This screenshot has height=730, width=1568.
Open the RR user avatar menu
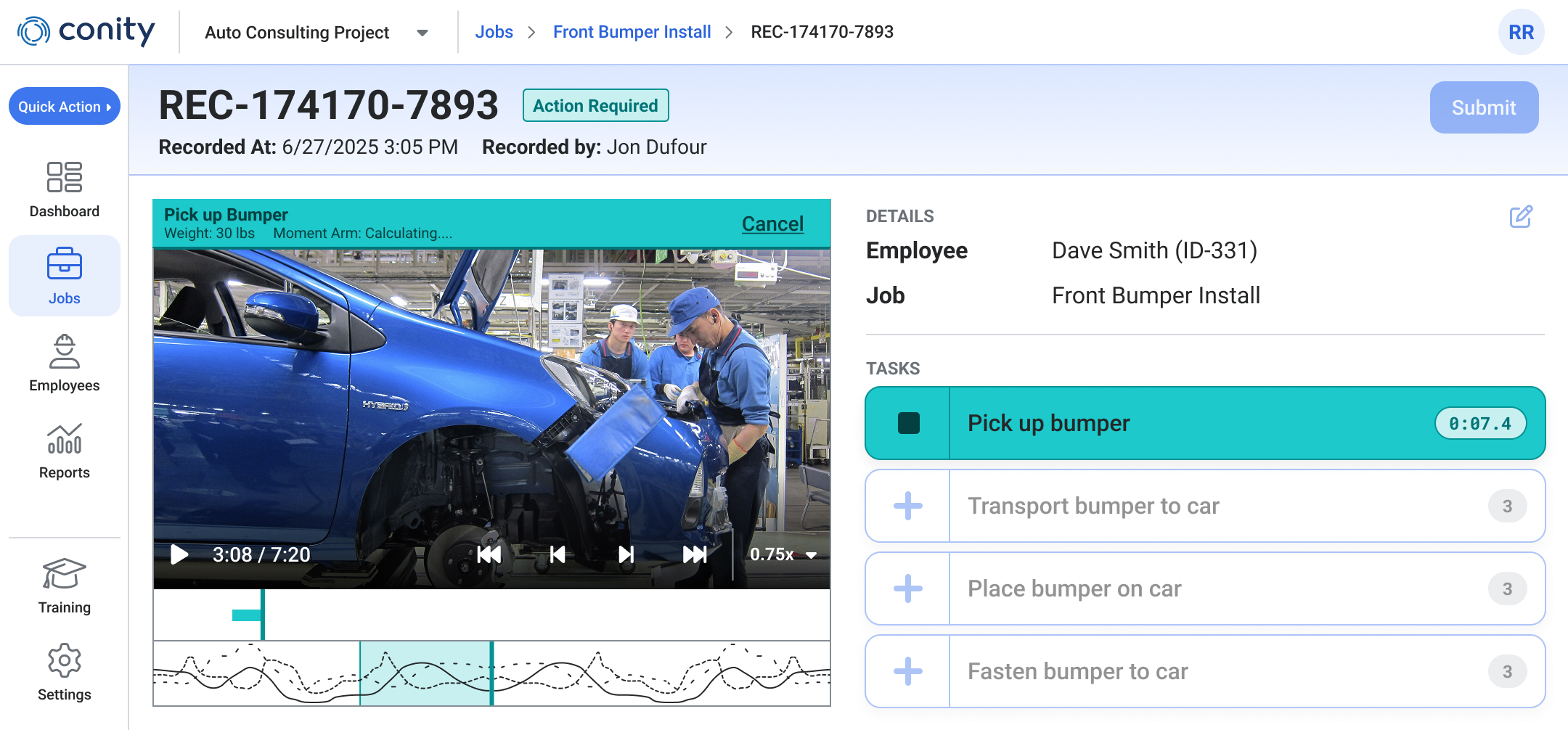pos(1521,32)
